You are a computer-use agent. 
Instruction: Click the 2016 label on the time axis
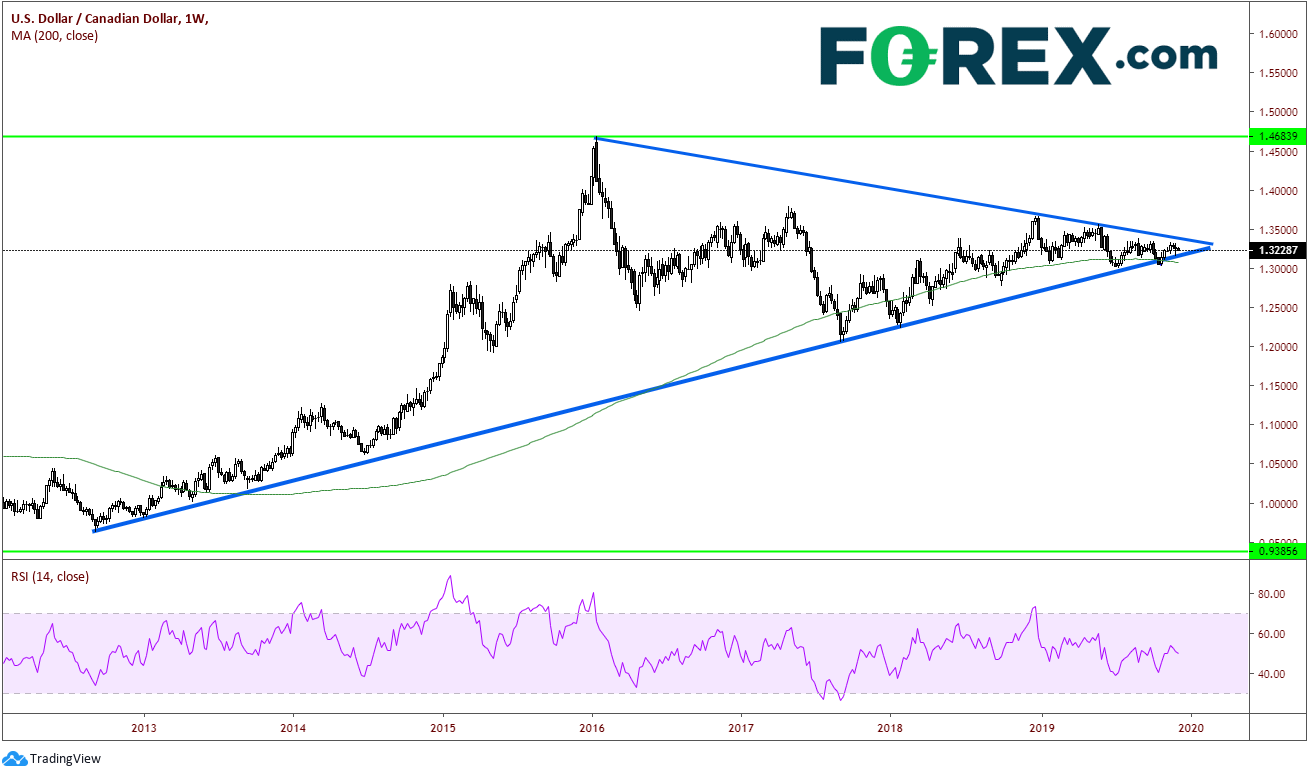tap(593, 727)
